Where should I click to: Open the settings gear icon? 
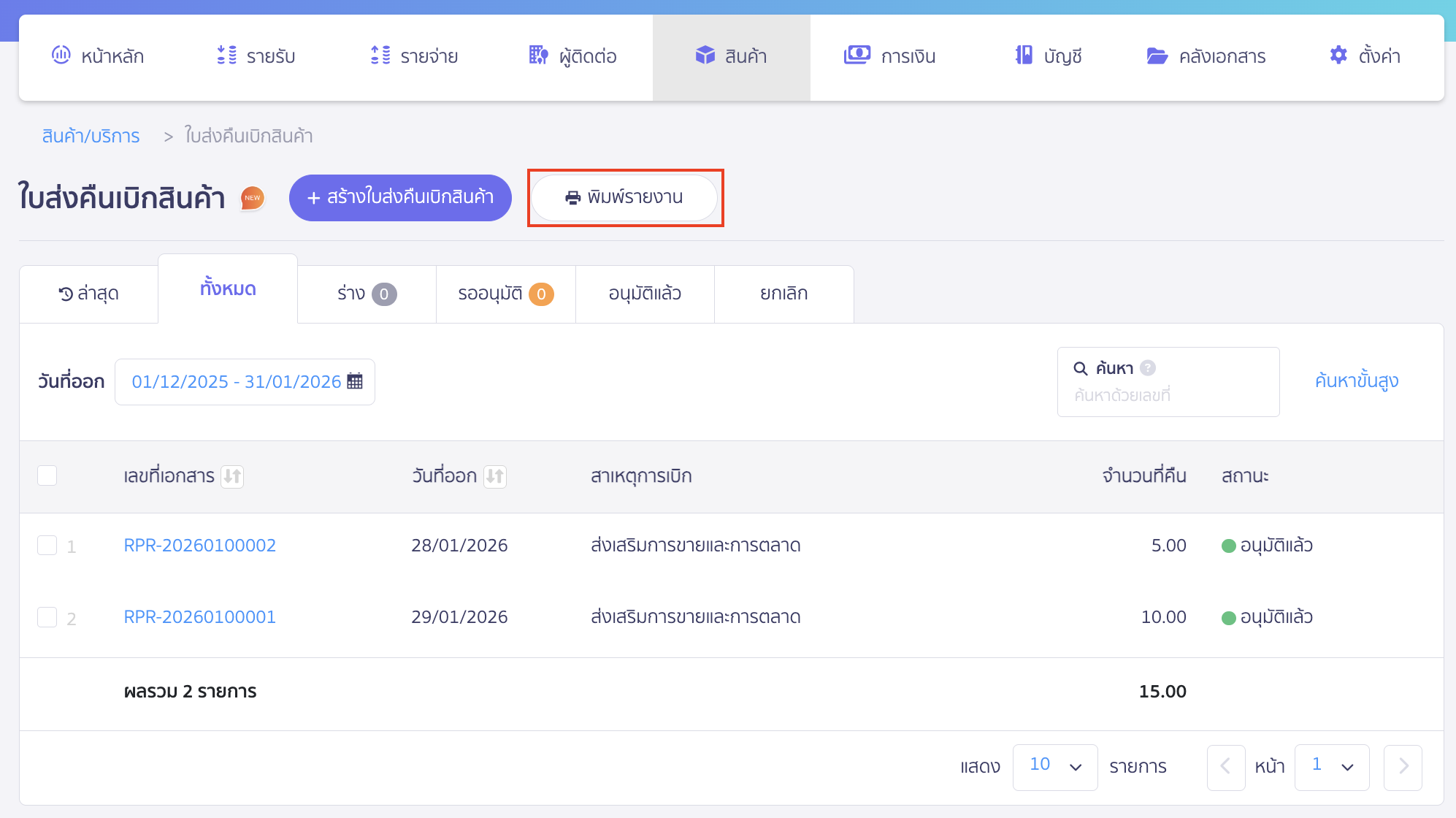(1338, 56)
